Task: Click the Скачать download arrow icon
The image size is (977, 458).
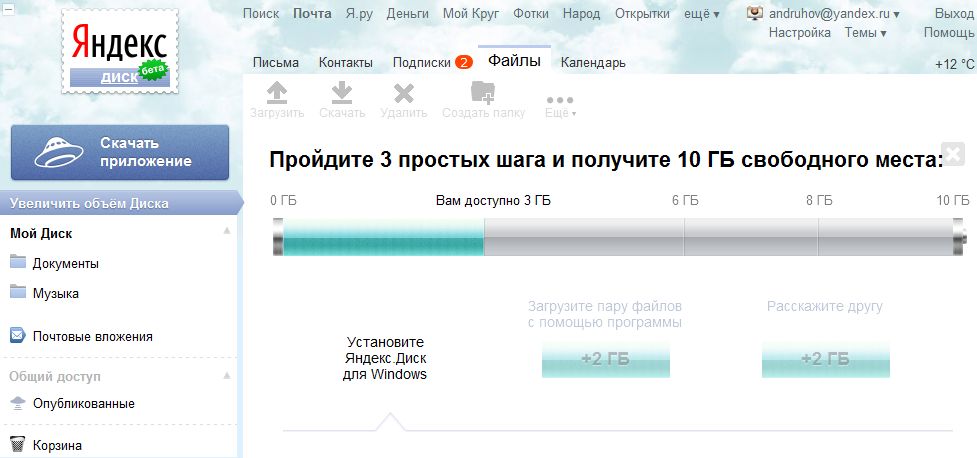Action: (x=341, y=93)
